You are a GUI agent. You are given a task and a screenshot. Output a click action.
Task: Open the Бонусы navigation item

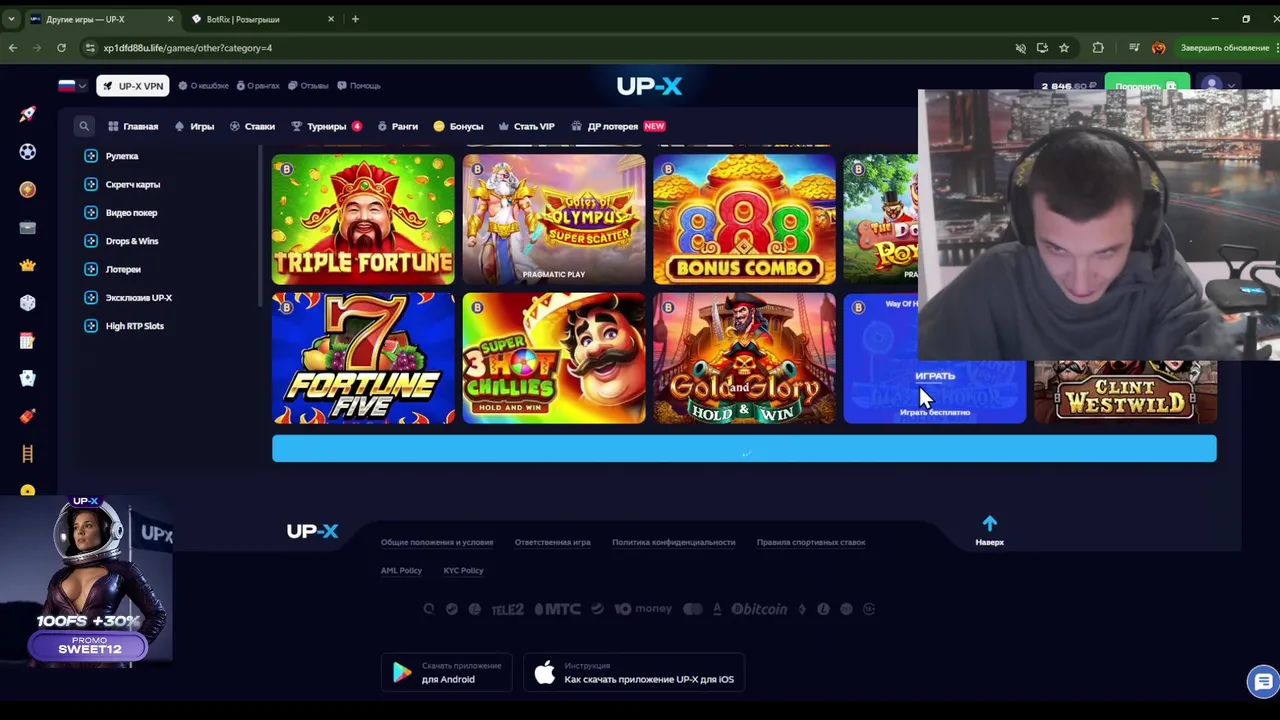click(x=458, y=126)
